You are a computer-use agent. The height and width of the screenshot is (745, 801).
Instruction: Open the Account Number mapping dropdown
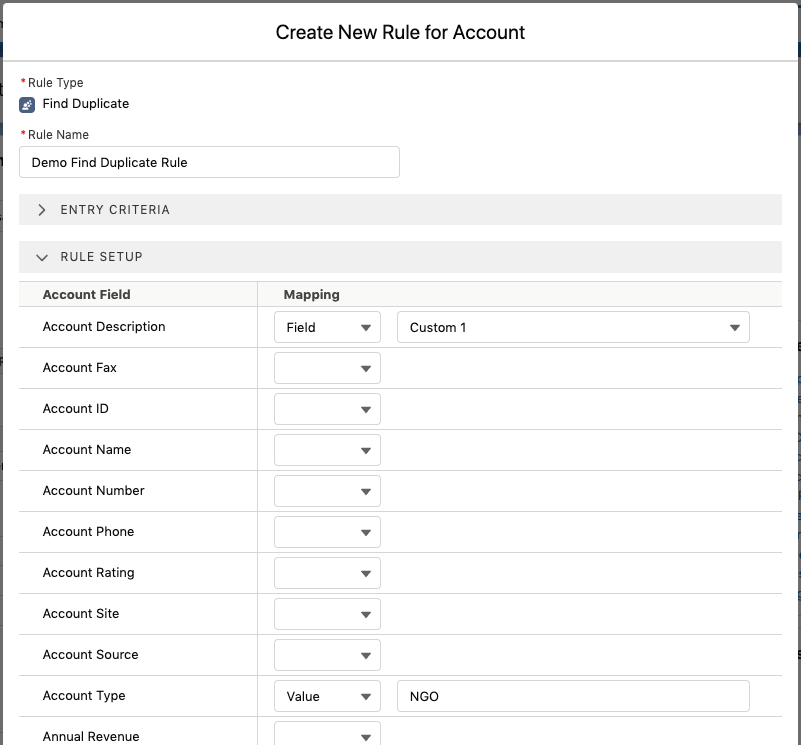click(x=327, y=490)
